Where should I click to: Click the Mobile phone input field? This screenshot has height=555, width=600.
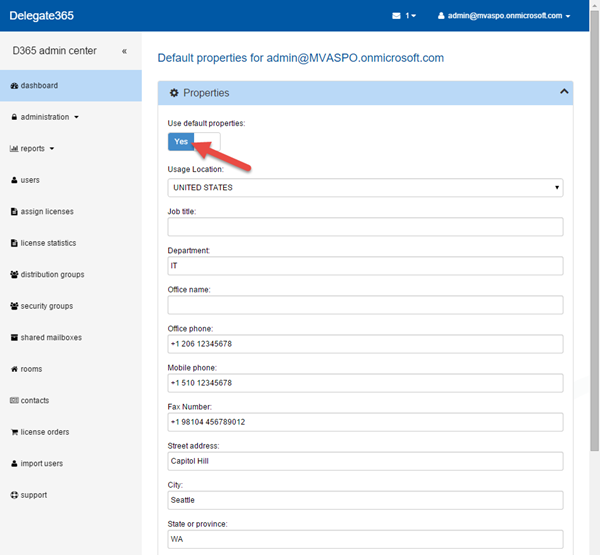(x=365, y=383)
